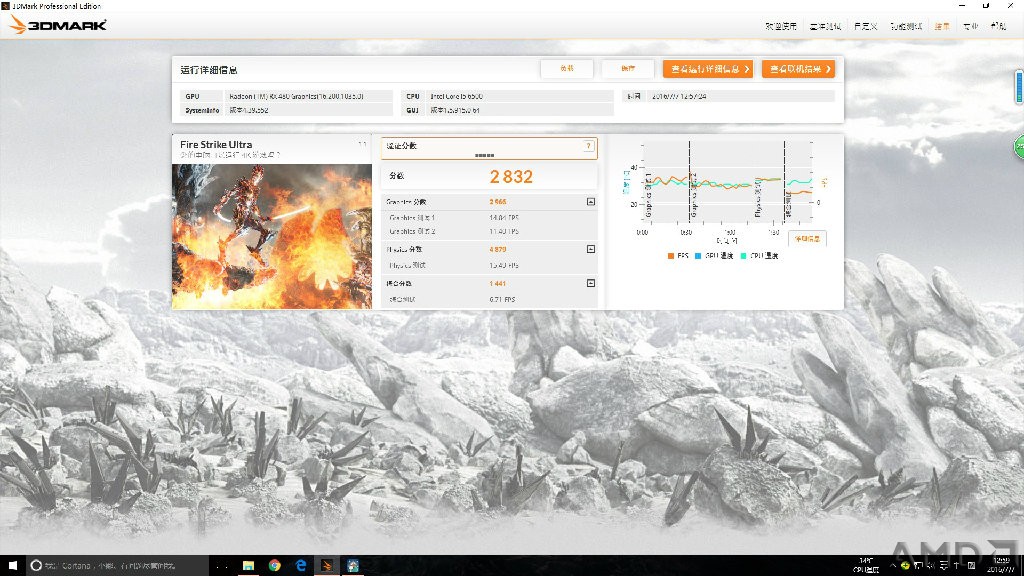Click the GPU name field Radeon RX 480
1024x576 pixels.
click(308, 96)
